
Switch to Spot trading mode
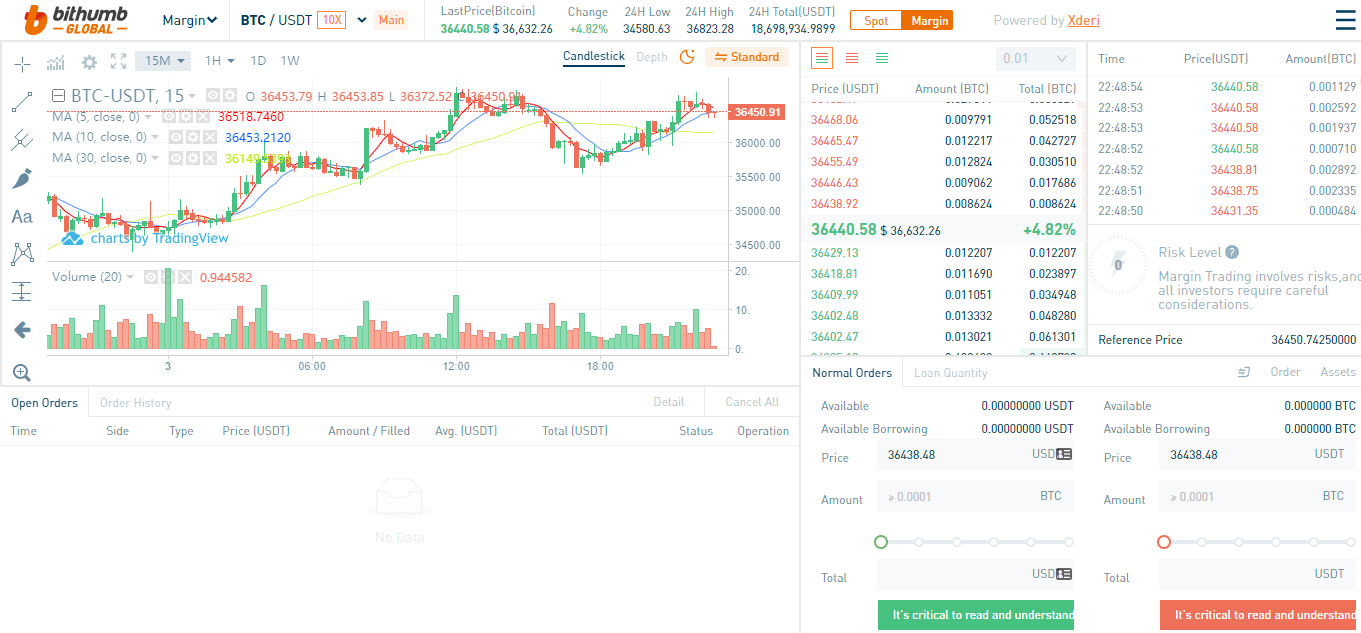(x=875, y=20)
